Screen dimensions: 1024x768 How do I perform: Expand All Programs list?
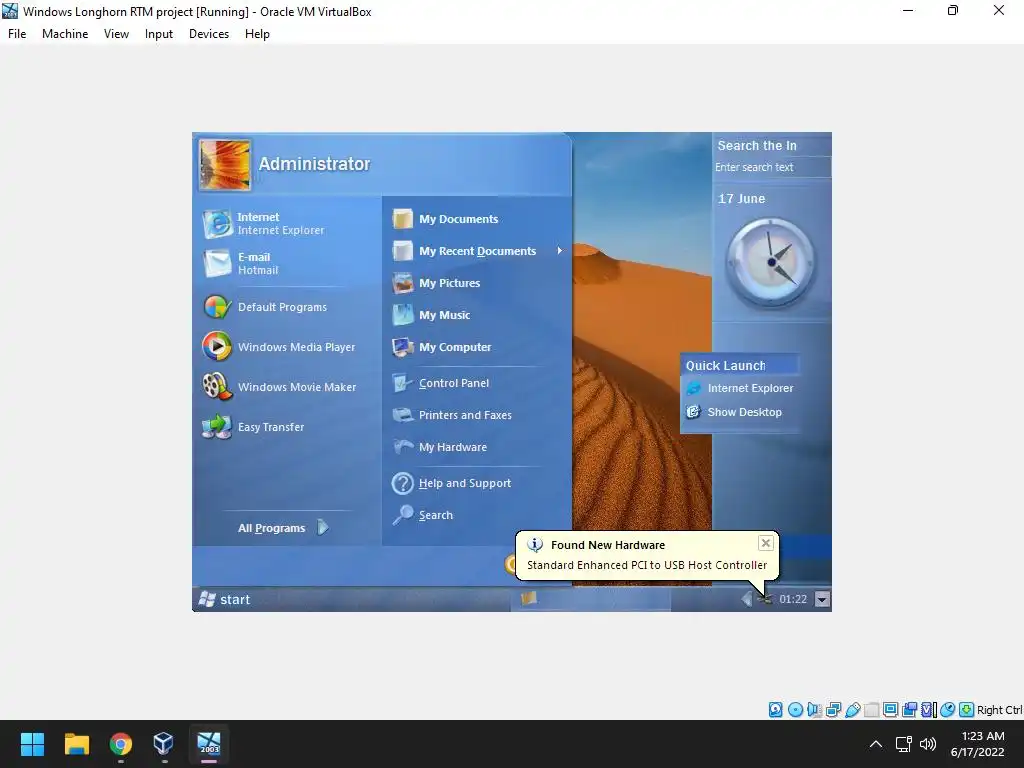point(283,528)
